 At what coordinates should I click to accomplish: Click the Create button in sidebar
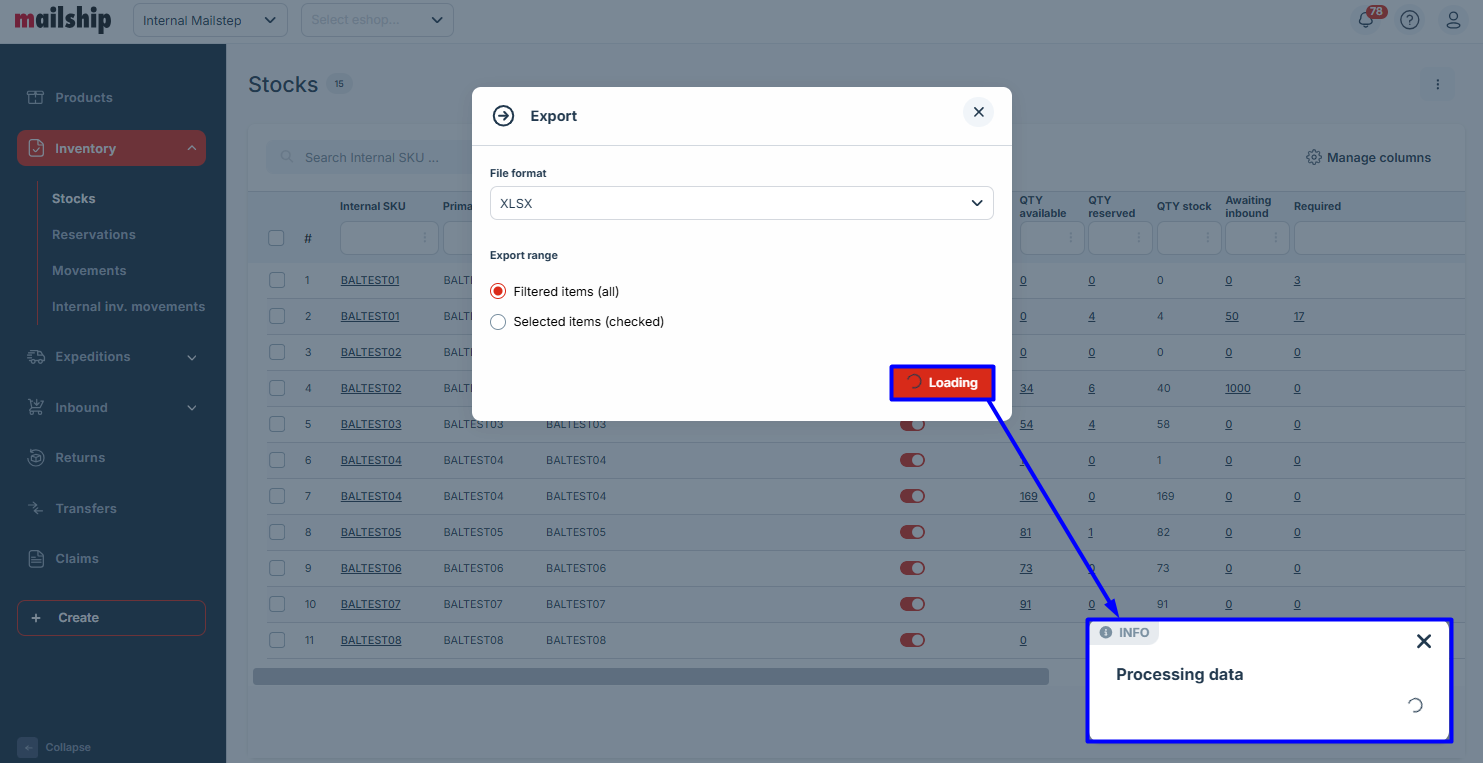(111, 618)
